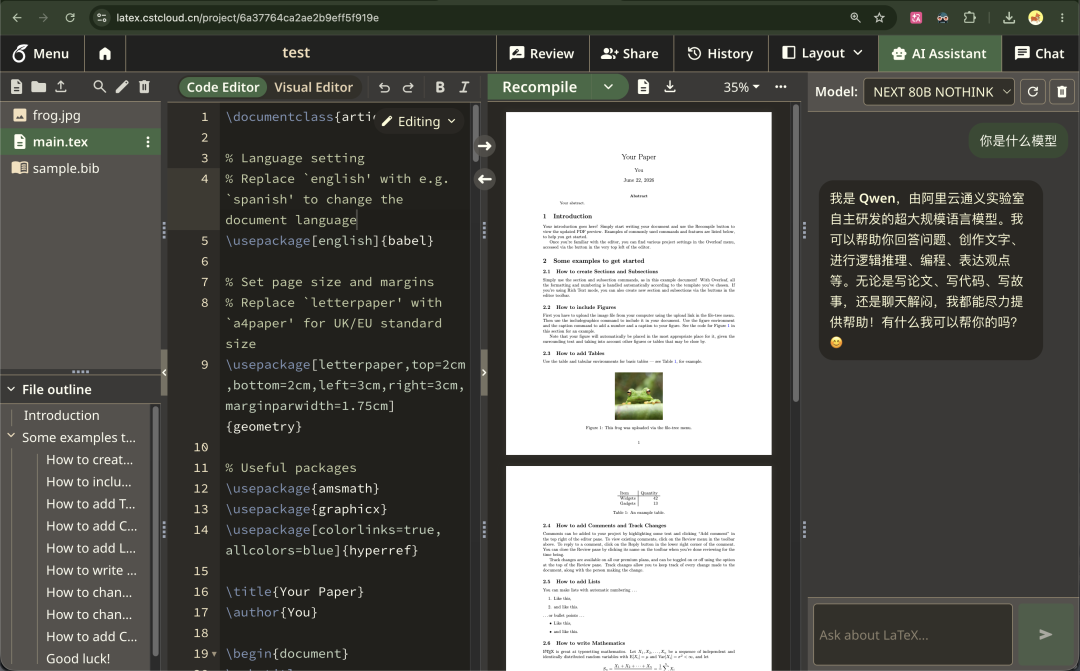Open the browser profile avatar
Viewport: 1080px width, 671px height.
(1035, 18)
